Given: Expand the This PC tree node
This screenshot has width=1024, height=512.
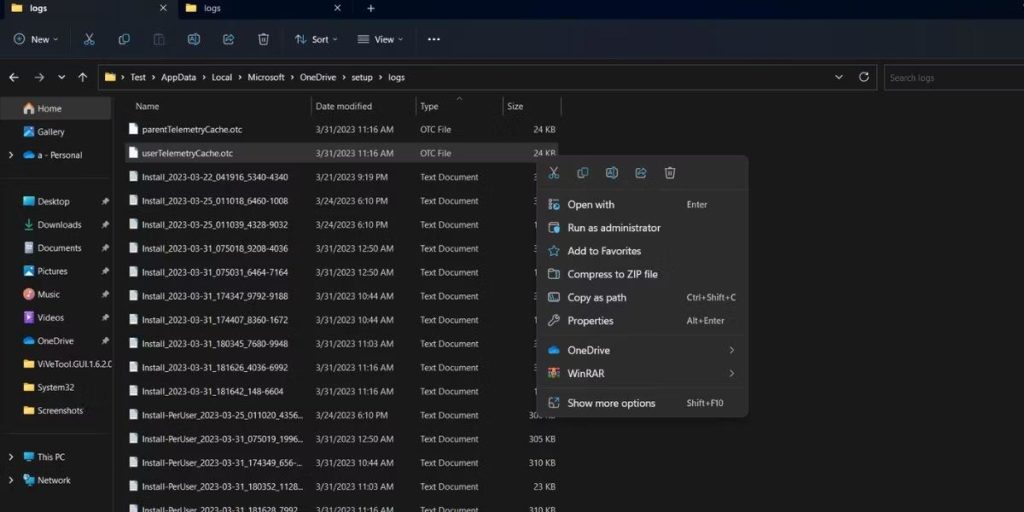Looking at the screenshot, I should click(x=11, y=457).
